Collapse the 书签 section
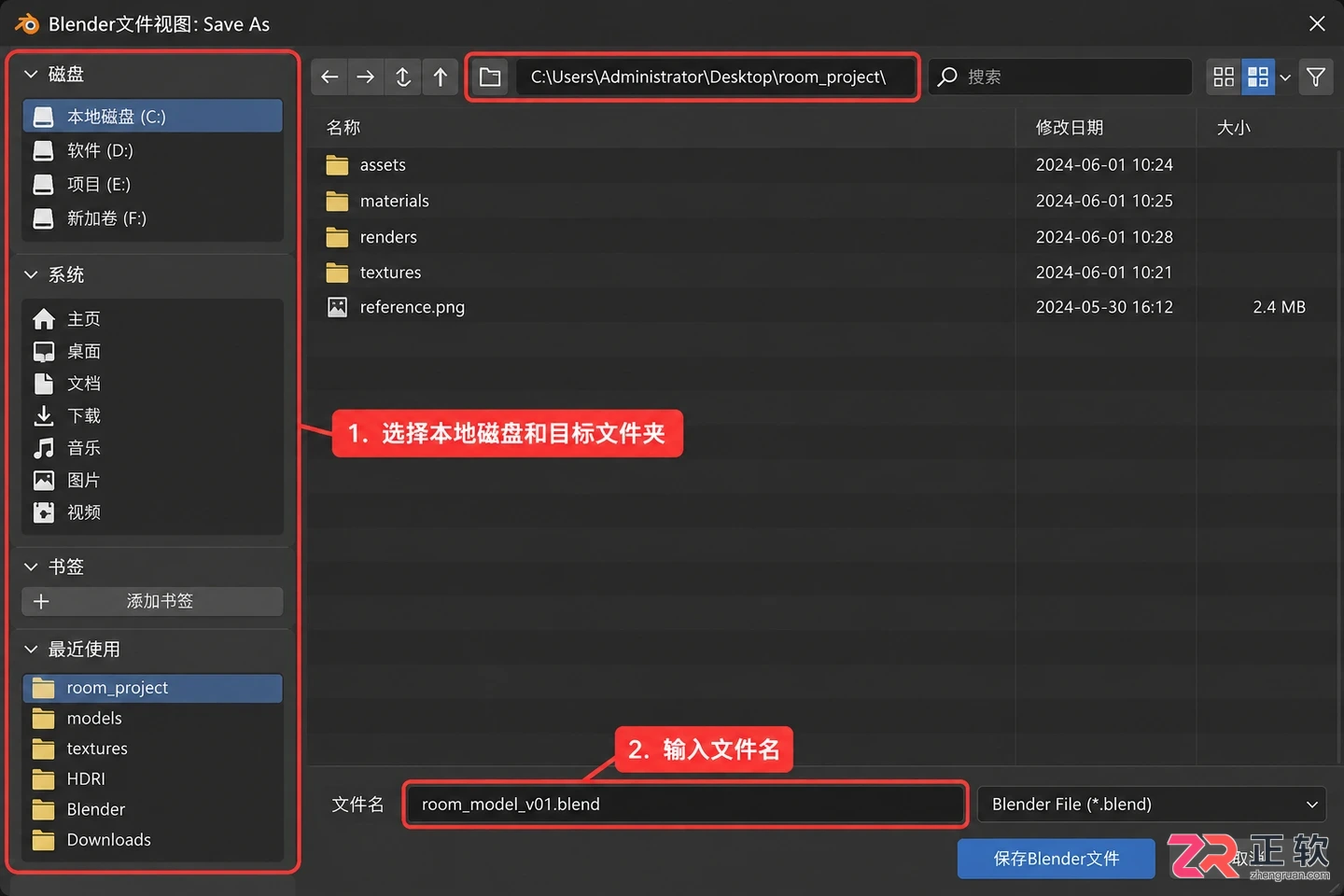Screen dimensions: 1344x896 tap(31, 567)
